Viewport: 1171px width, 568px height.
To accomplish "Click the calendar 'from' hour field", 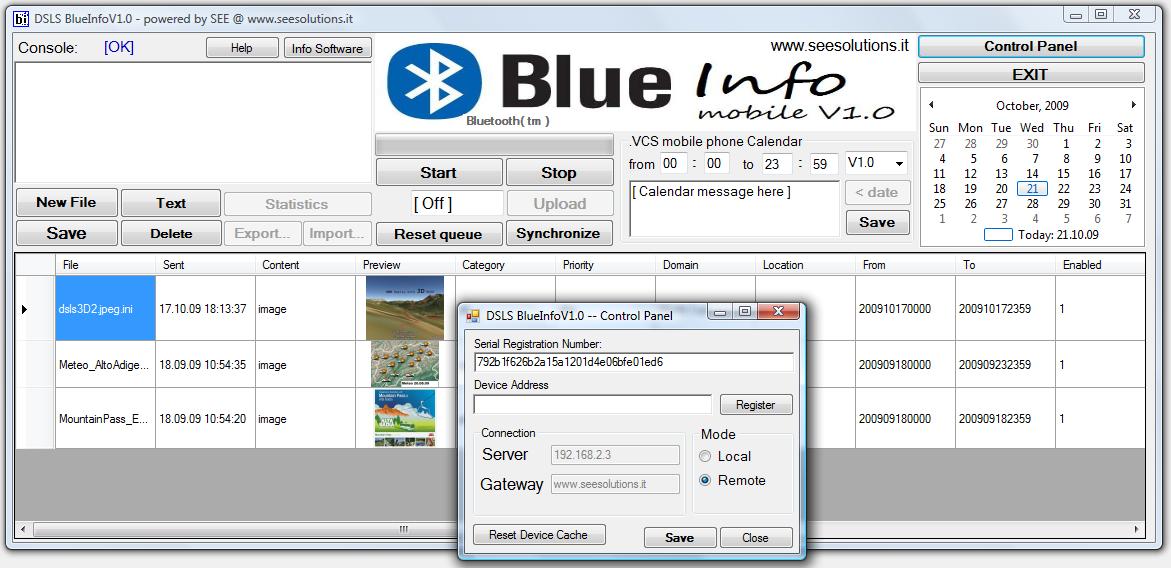I will coord(673,163).
